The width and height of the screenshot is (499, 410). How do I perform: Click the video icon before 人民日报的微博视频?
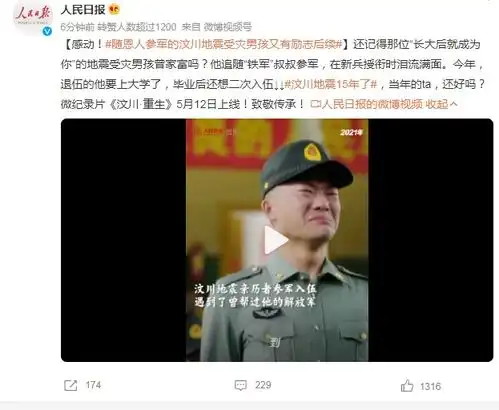315,104
